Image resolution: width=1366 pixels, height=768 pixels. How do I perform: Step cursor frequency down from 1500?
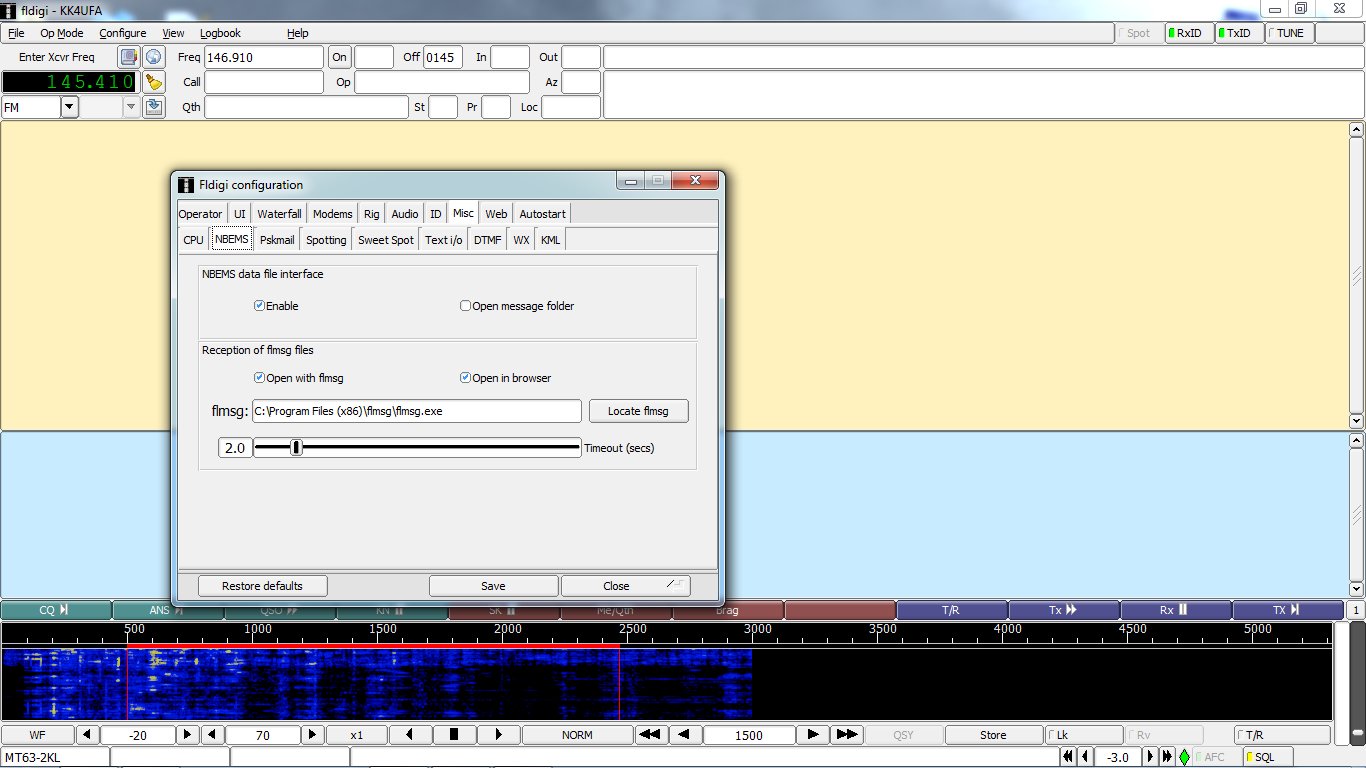(684, 734)
